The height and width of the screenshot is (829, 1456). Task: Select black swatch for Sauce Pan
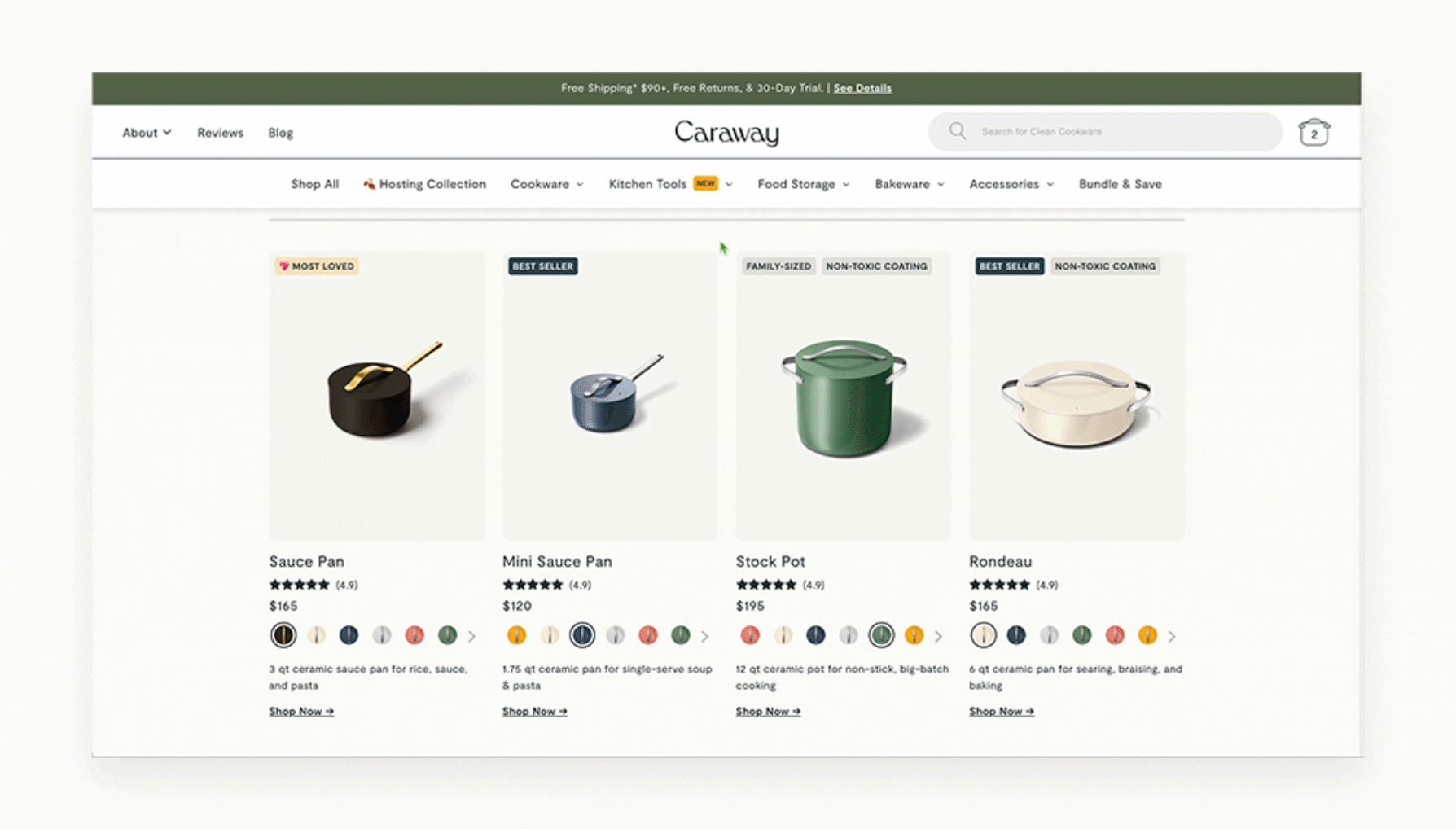click(283, 634)
